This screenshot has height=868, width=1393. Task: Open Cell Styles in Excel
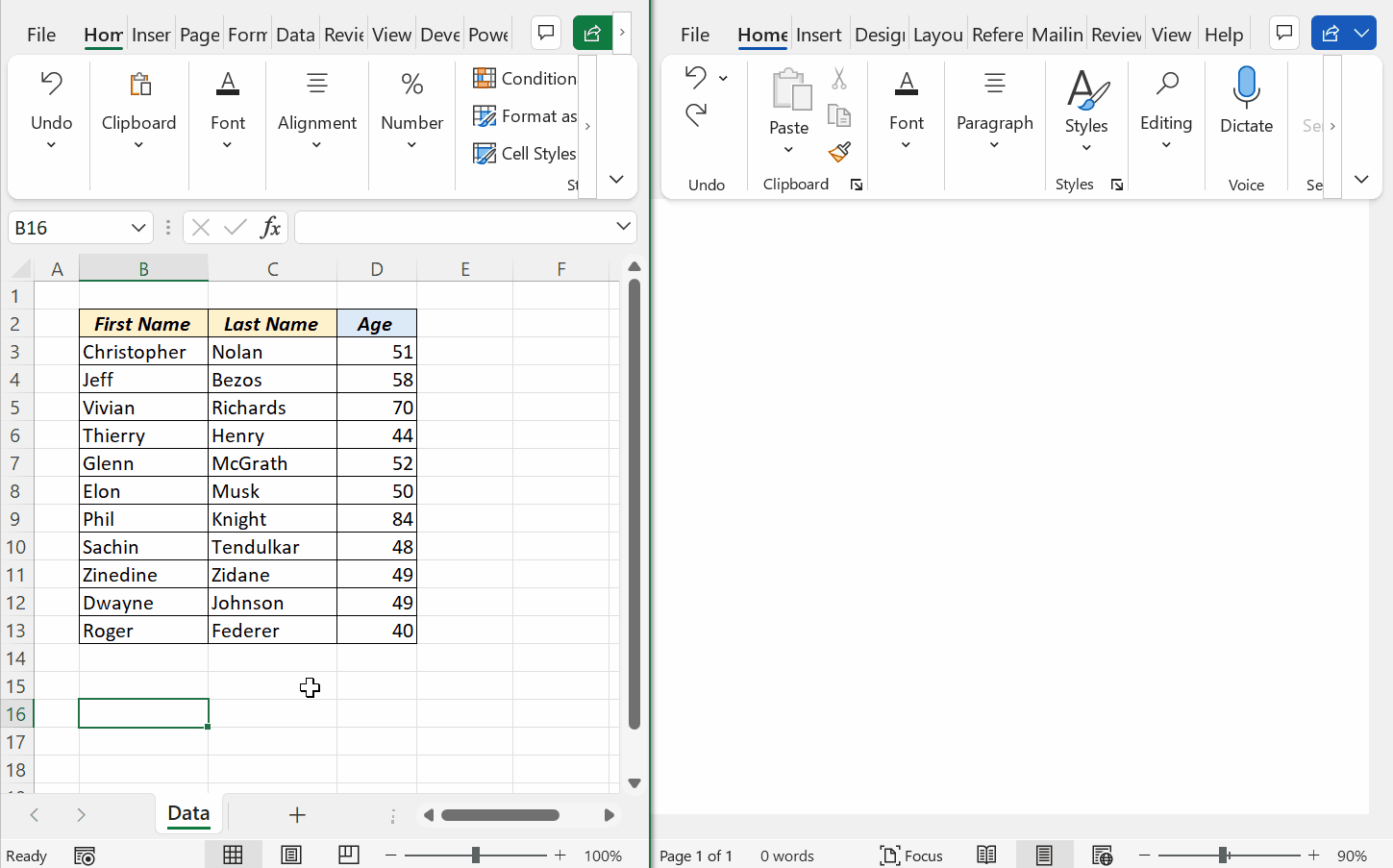tap(524, 153)
